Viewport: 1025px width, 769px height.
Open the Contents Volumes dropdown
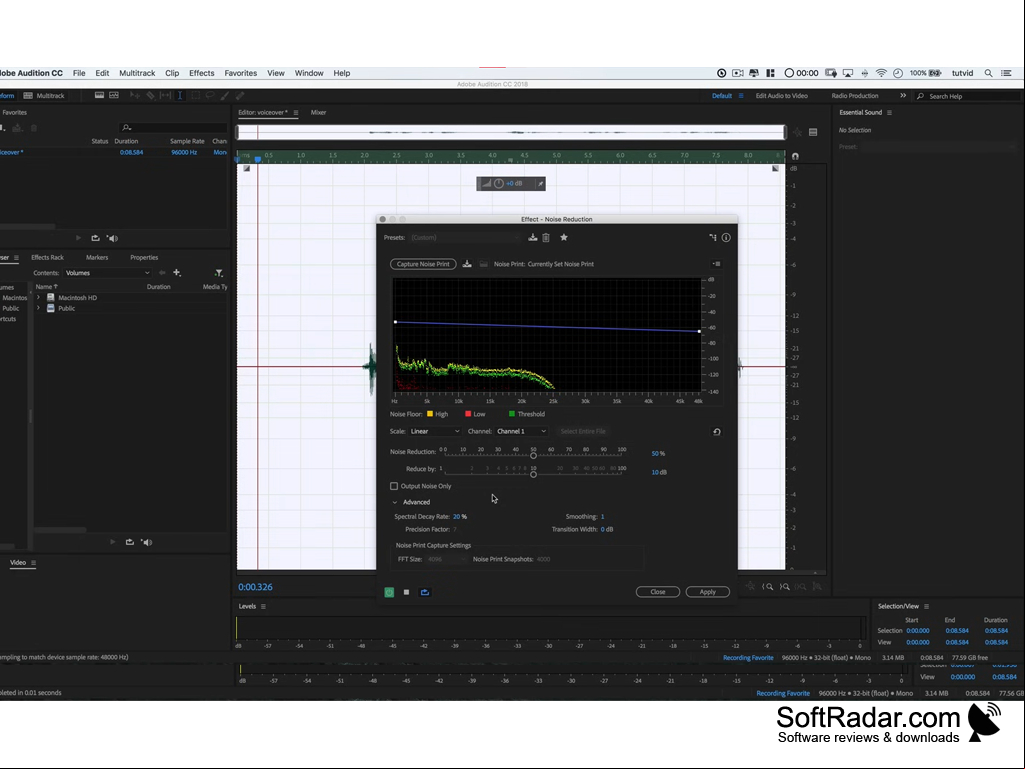107,273
